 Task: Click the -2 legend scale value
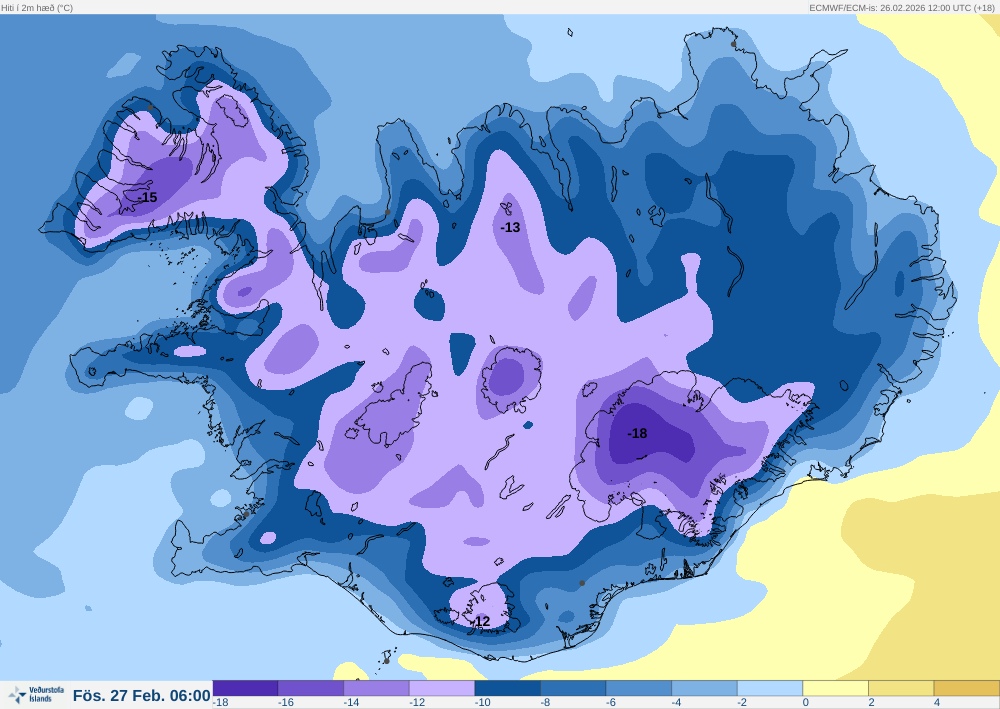tap(742, 703)
